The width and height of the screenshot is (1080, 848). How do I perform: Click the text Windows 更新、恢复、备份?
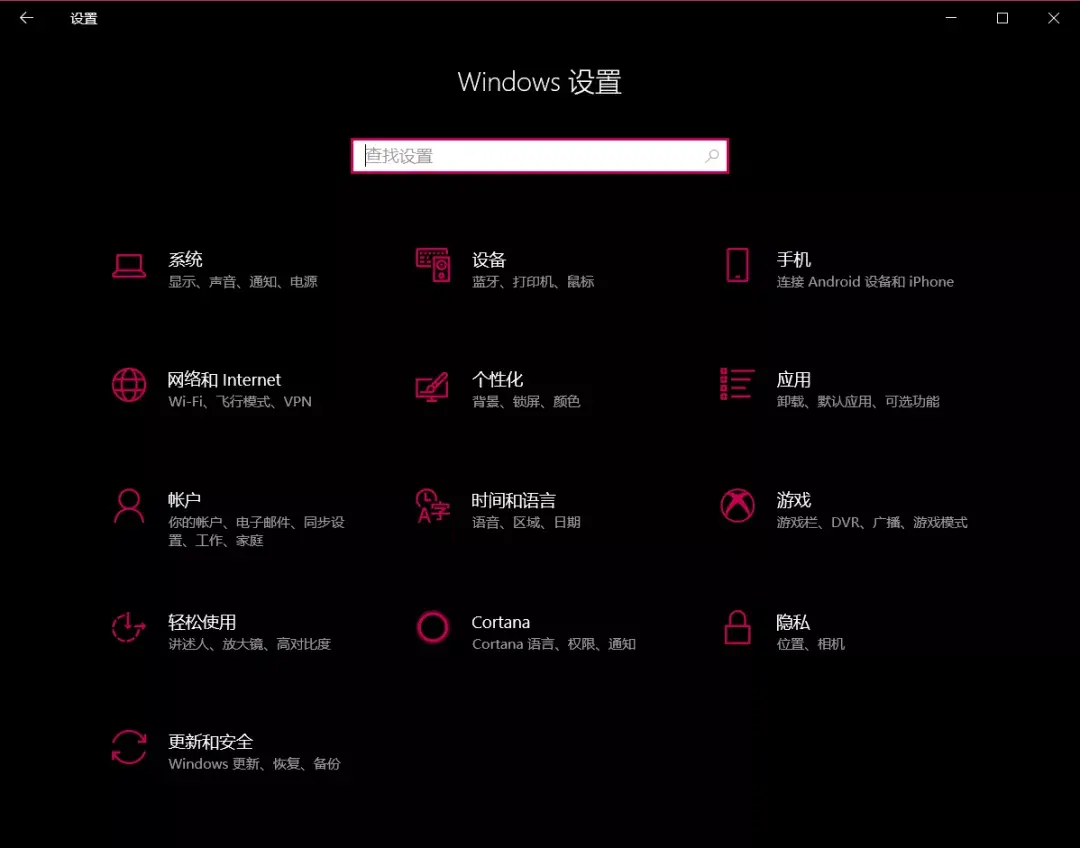[x=254, y=764]
